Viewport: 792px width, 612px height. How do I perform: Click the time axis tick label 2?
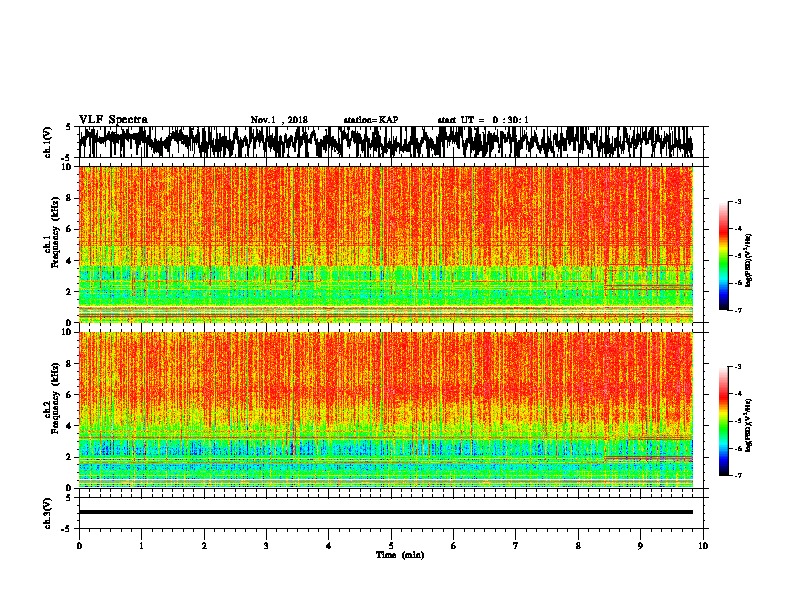coord(204,546)
